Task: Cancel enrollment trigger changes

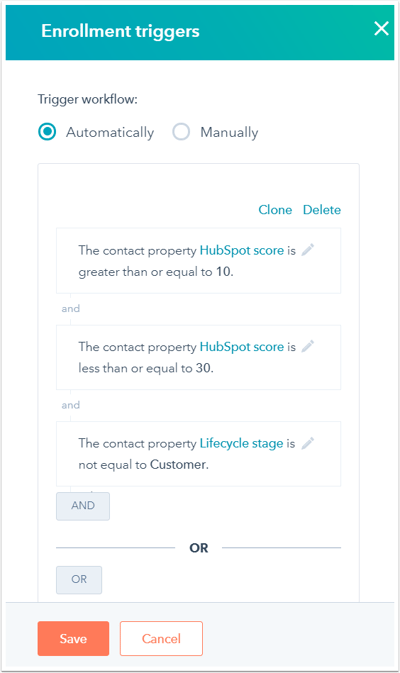Action: tap(161, 639)
